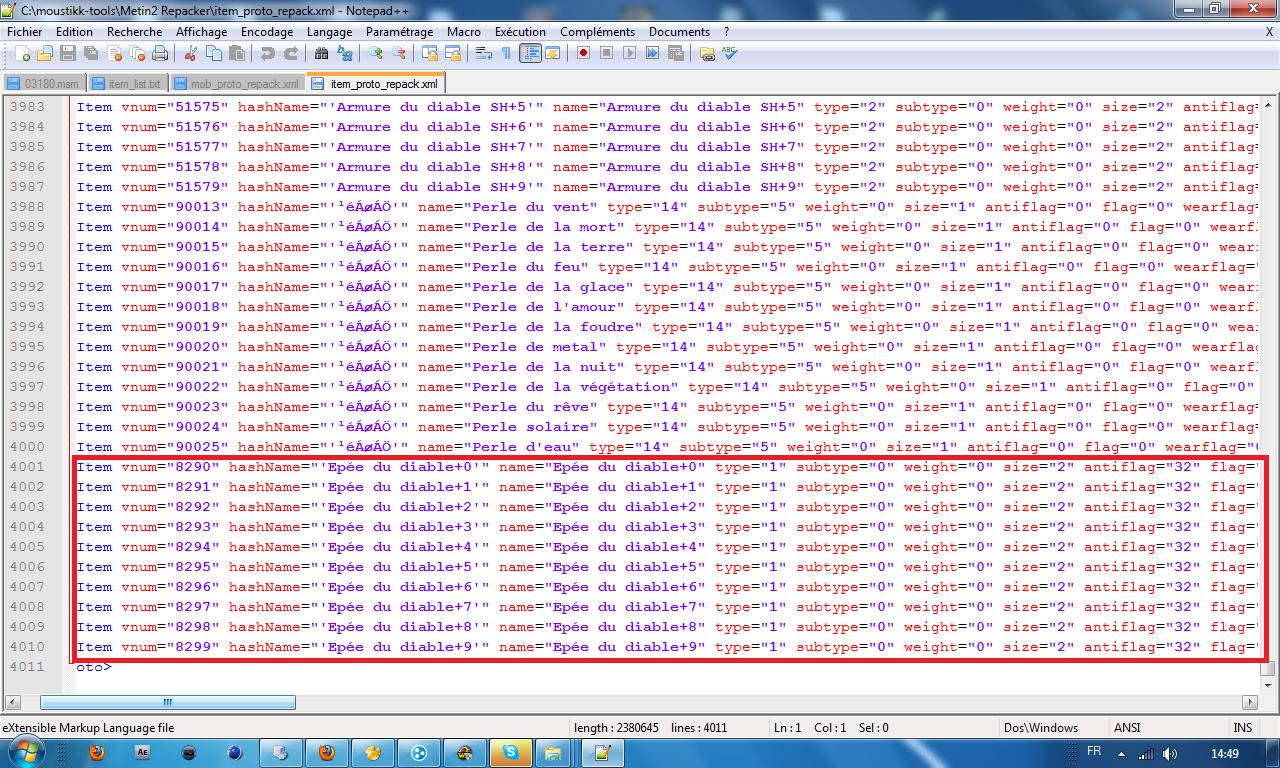Select the item_proto_repack.xml tab
The image size is (1280, 768).
(376, 83)
